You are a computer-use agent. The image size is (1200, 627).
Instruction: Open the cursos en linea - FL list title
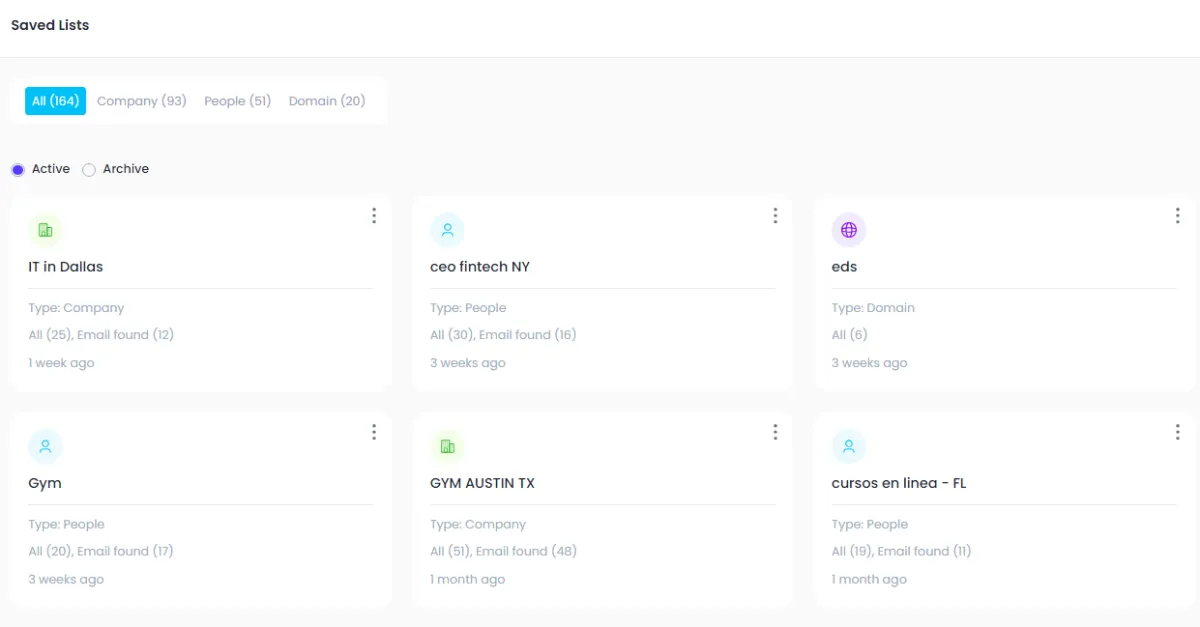899,483
